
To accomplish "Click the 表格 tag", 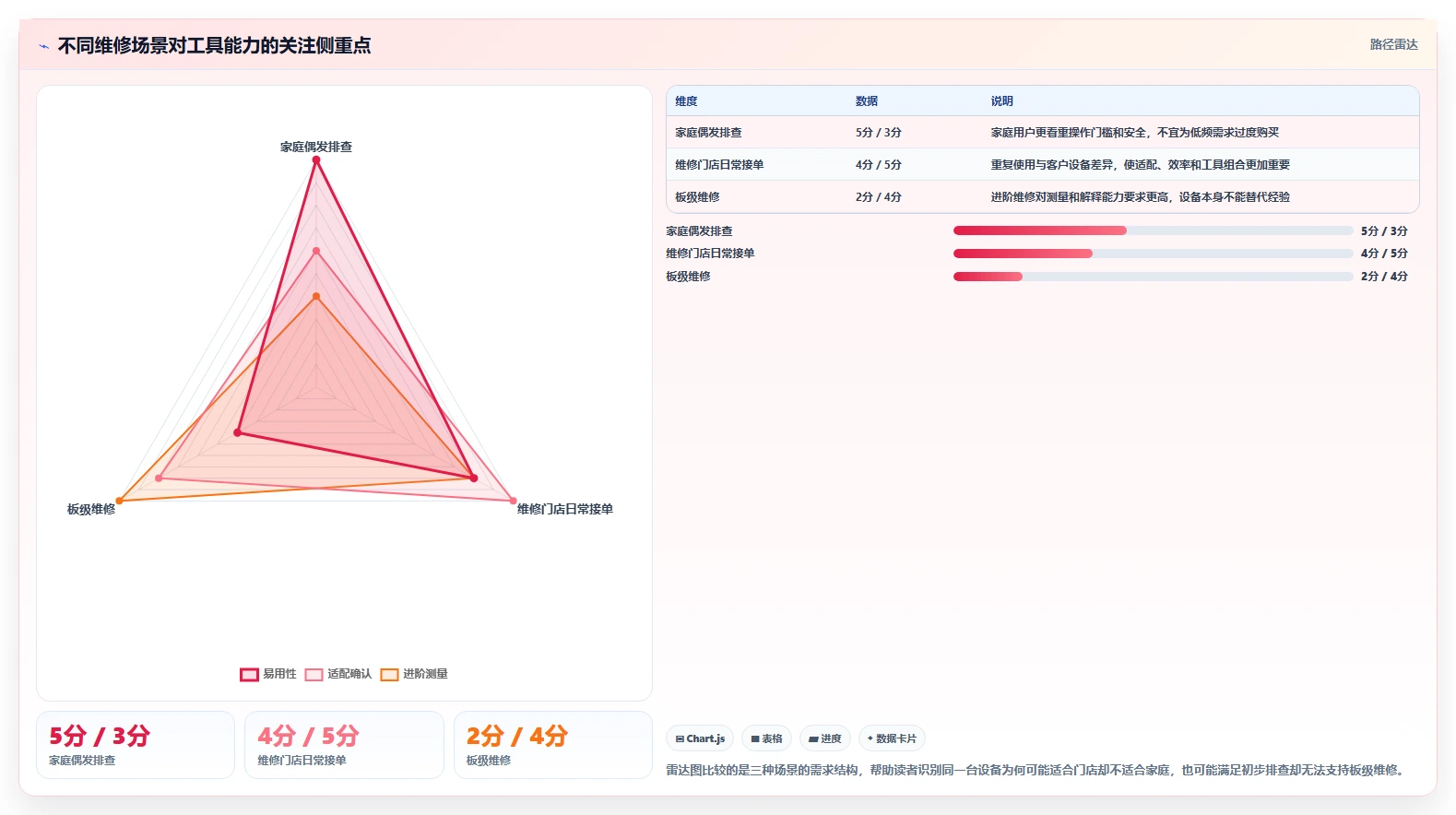I will [x=766, y=738].
